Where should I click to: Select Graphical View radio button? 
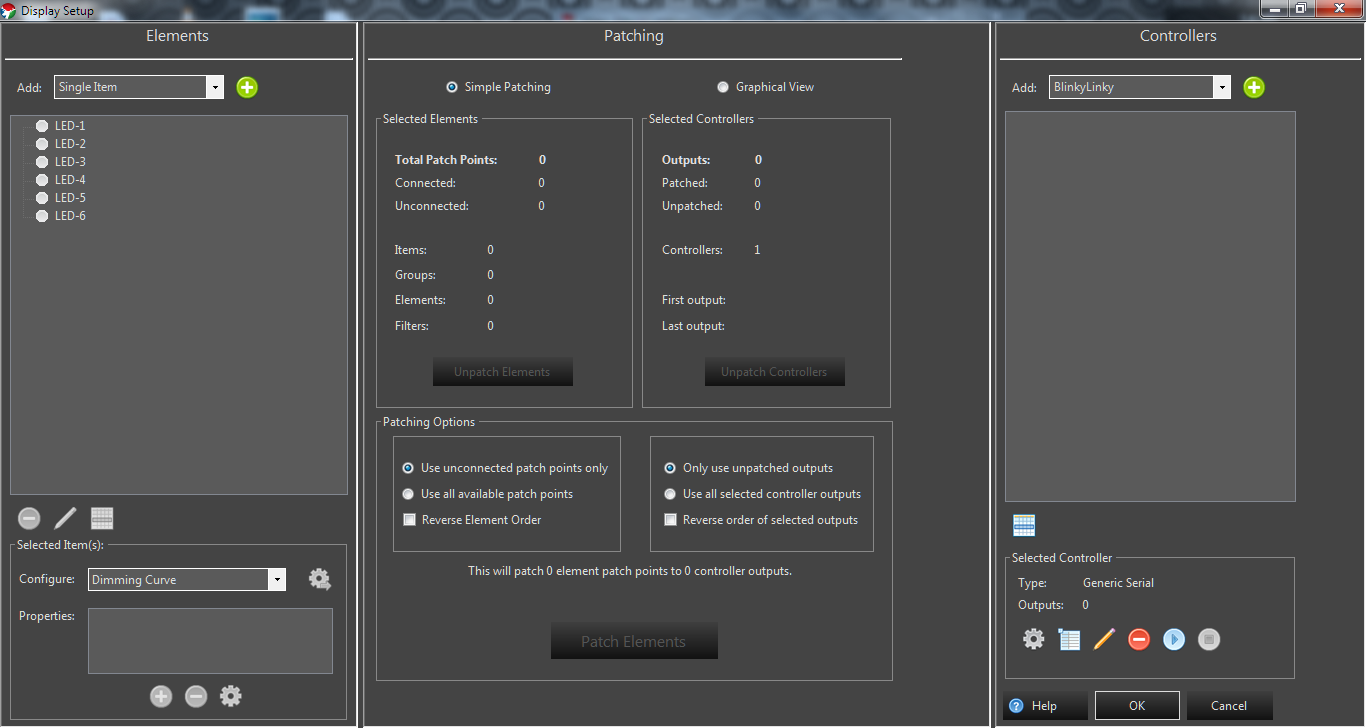tap(723, 87)
